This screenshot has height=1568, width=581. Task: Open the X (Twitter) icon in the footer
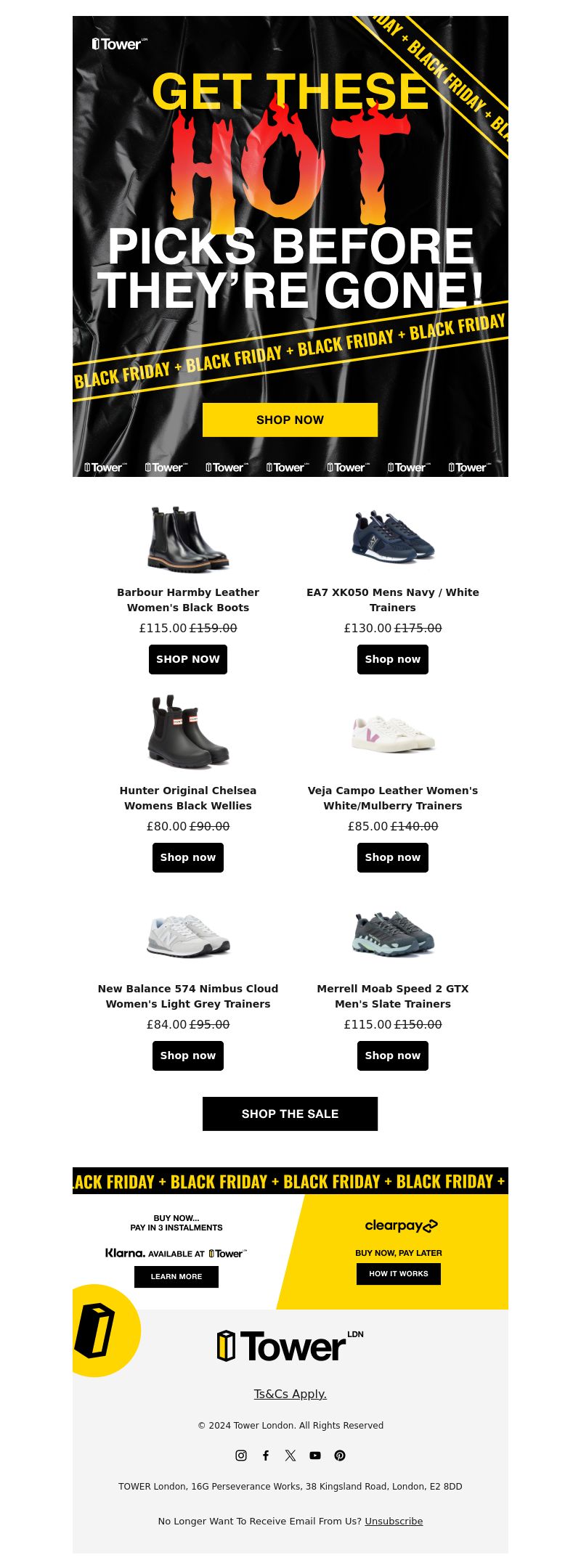pos(290,1455)
